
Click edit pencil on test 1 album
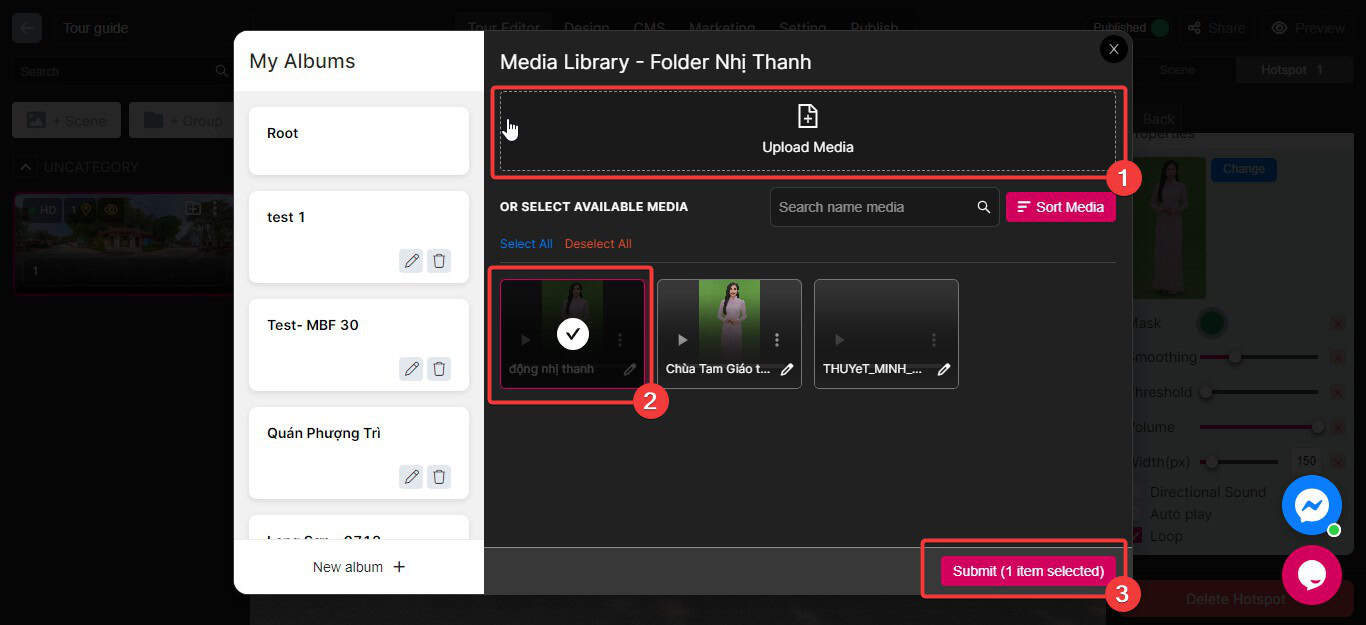click(411, 261)
